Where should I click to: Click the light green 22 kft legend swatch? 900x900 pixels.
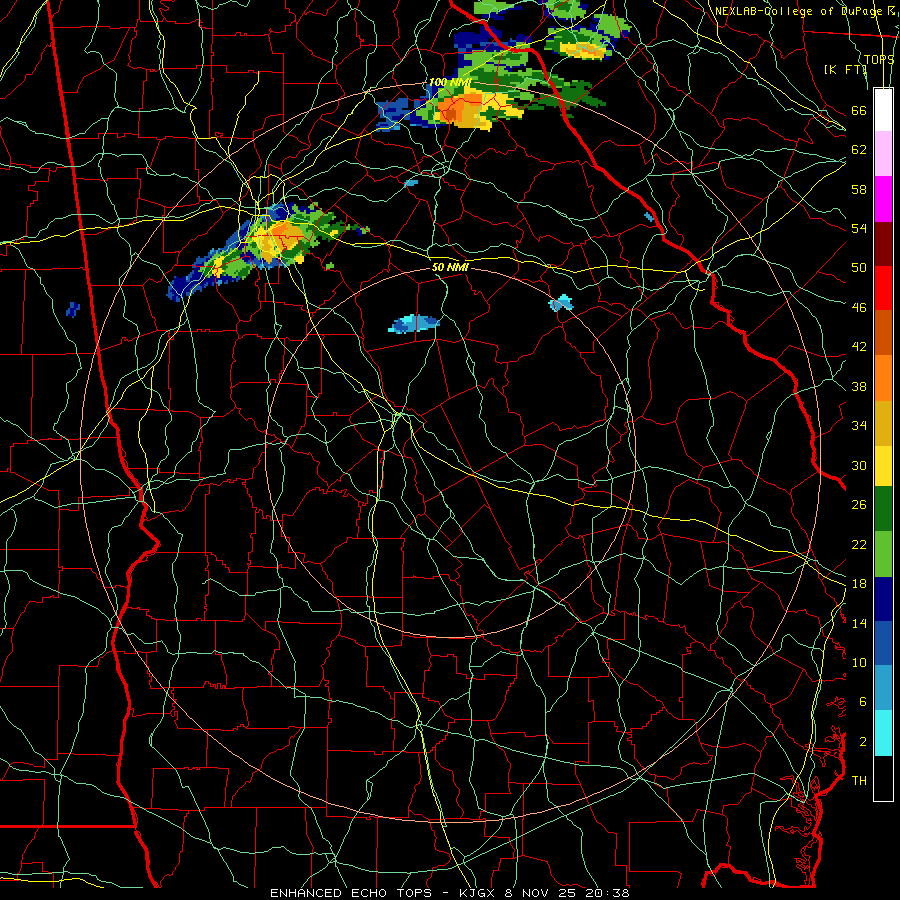coord(883,553)
